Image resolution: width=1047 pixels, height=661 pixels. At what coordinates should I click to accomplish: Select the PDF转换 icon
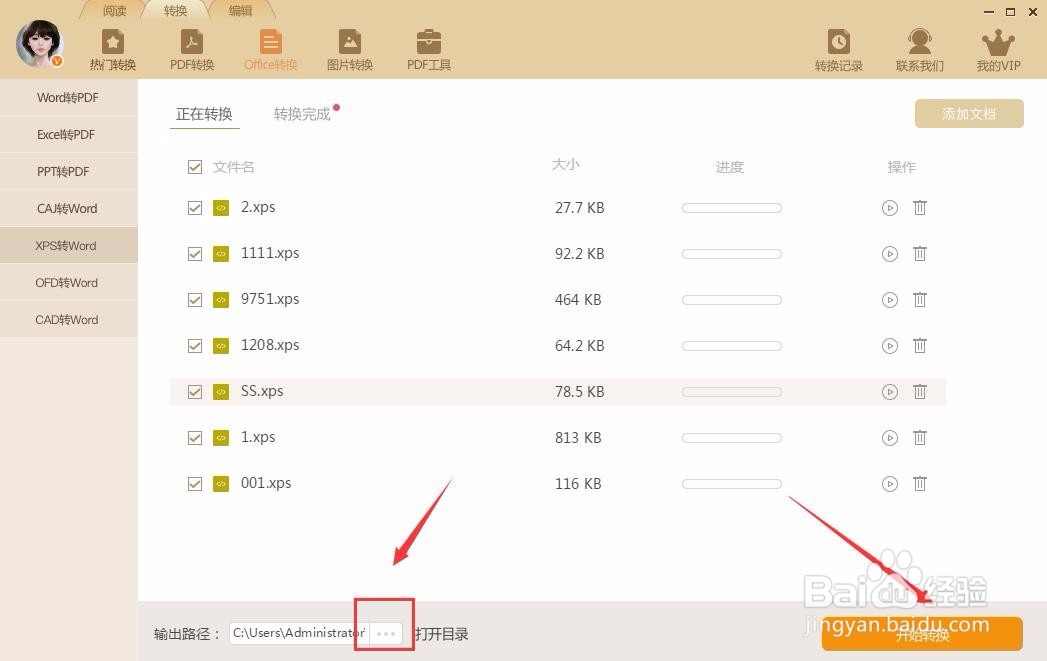(x=191, y=47)
